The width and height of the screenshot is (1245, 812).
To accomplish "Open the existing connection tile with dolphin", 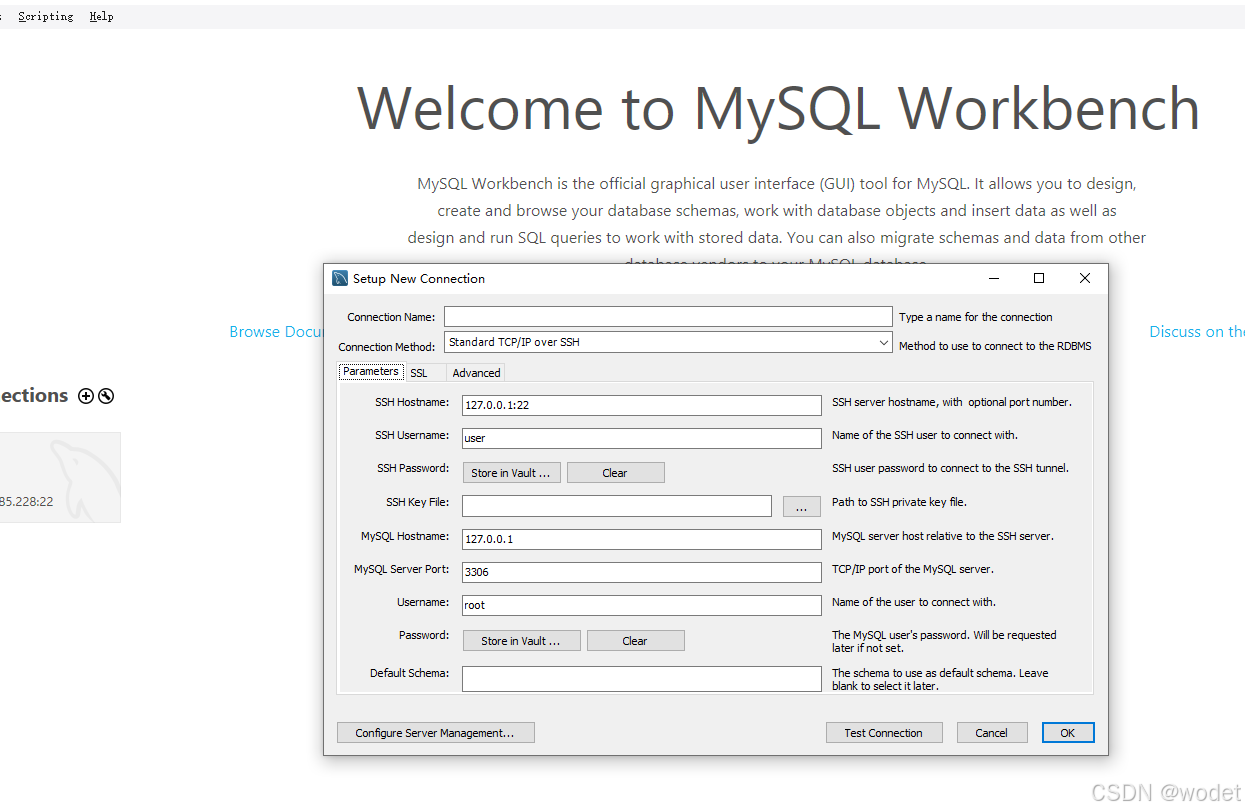I will [60, 477].
